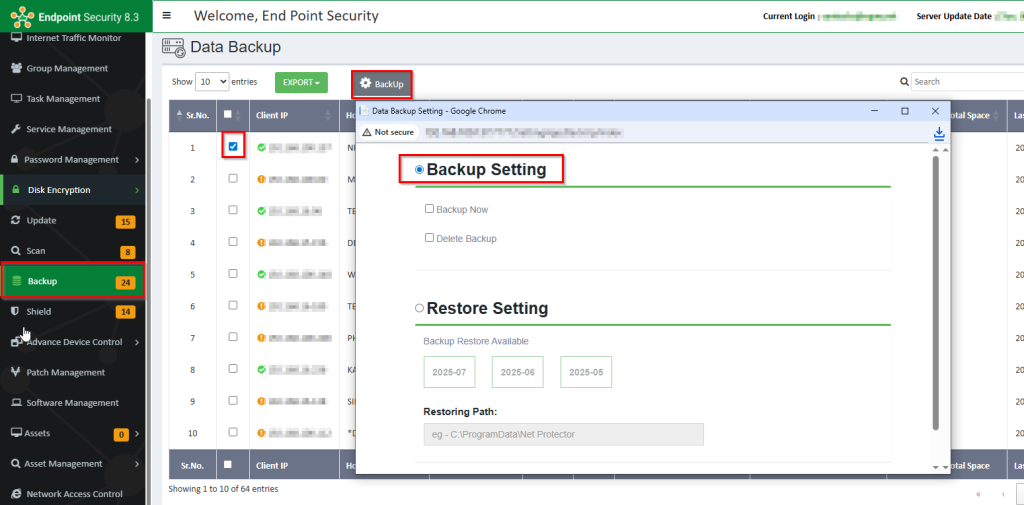This screenshot has width=1024, height=505.
Task: Open the show entries count dropdown
Action: 213,82
